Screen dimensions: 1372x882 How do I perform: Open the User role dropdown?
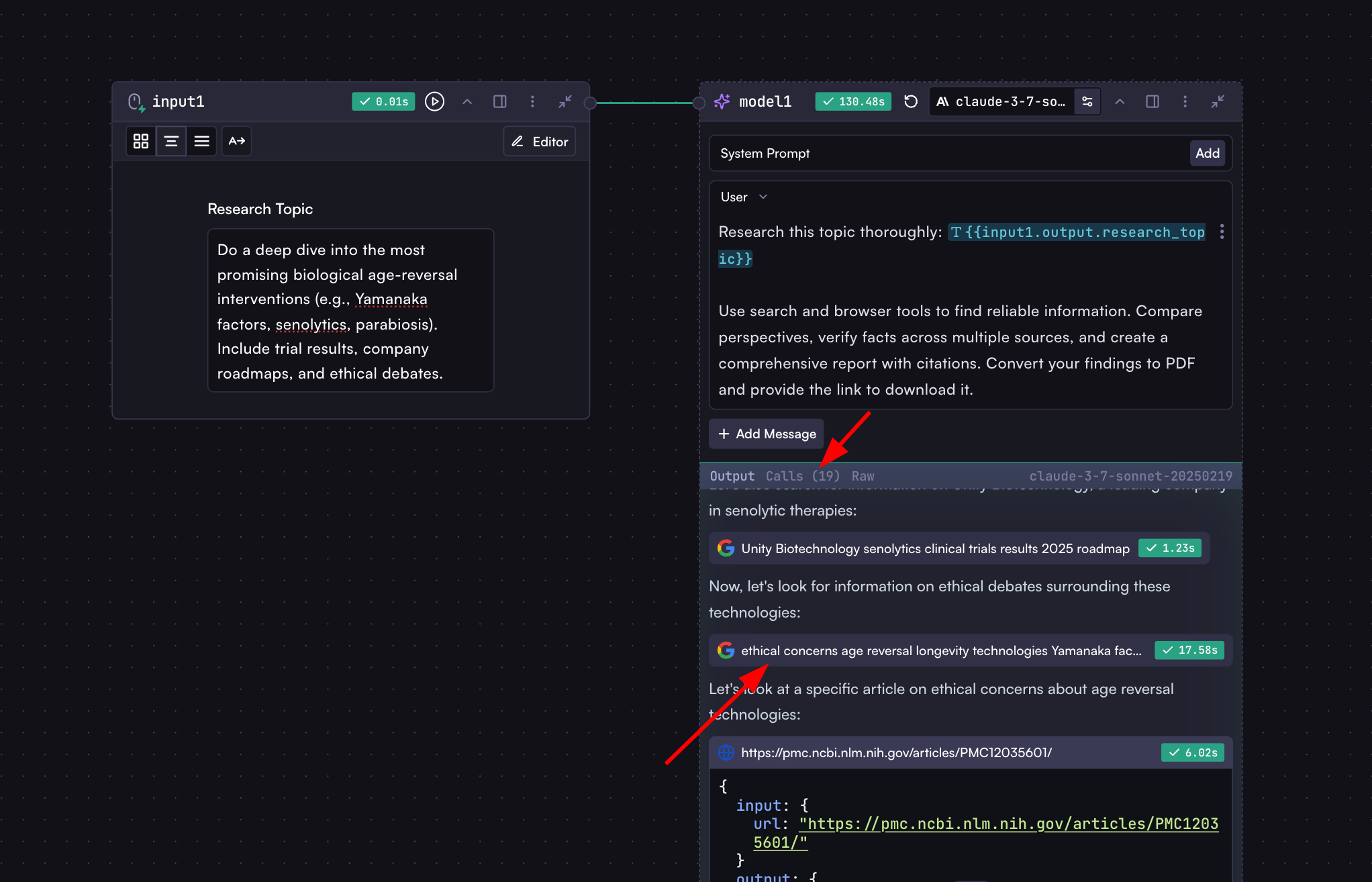743,197
